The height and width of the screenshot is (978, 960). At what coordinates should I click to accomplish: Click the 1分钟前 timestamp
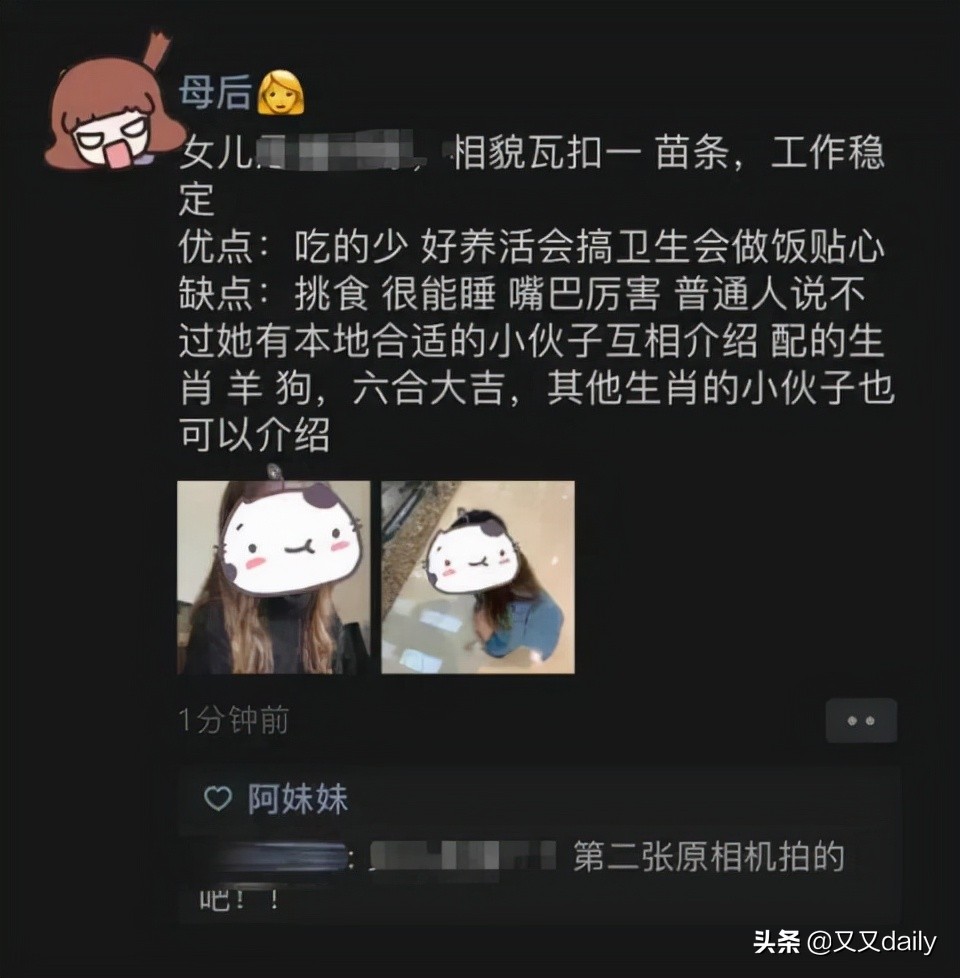click(x=234, y=720)
